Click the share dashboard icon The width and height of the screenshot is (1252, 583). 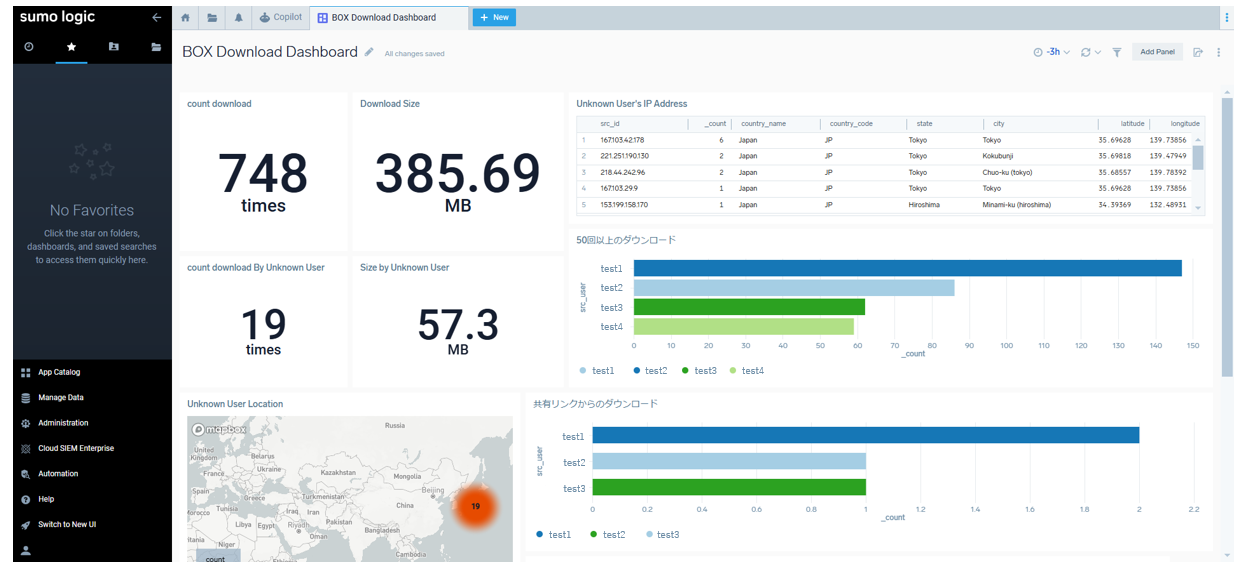click(1198, 52)
